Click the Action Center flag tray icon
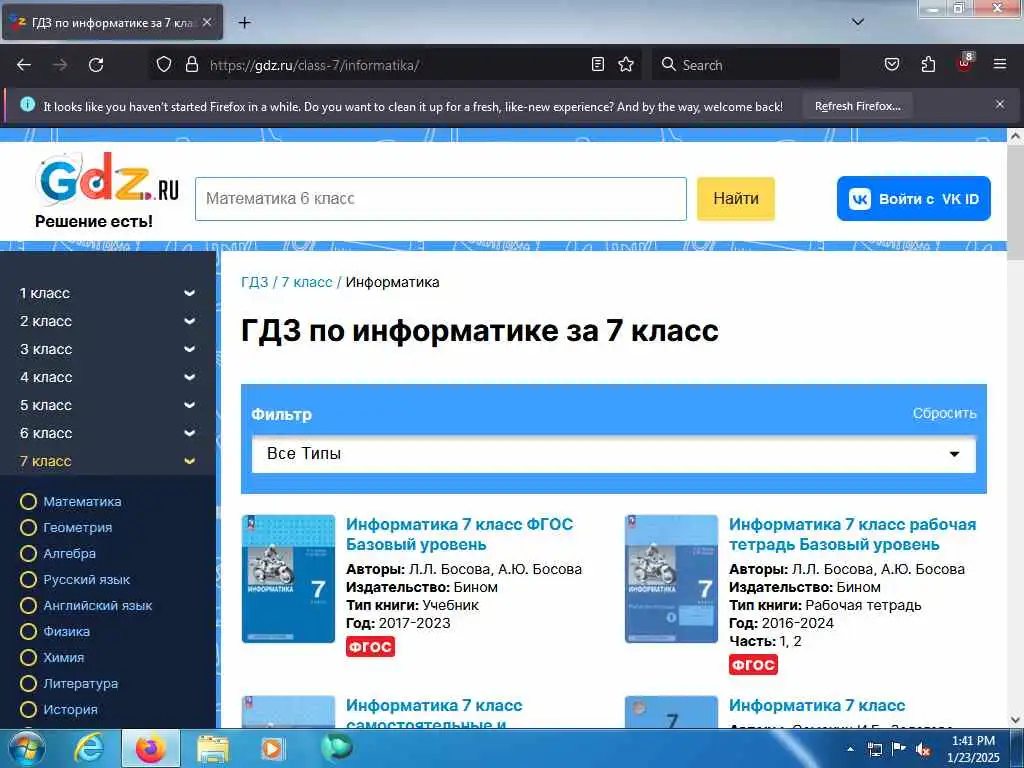 pos(899,748)
